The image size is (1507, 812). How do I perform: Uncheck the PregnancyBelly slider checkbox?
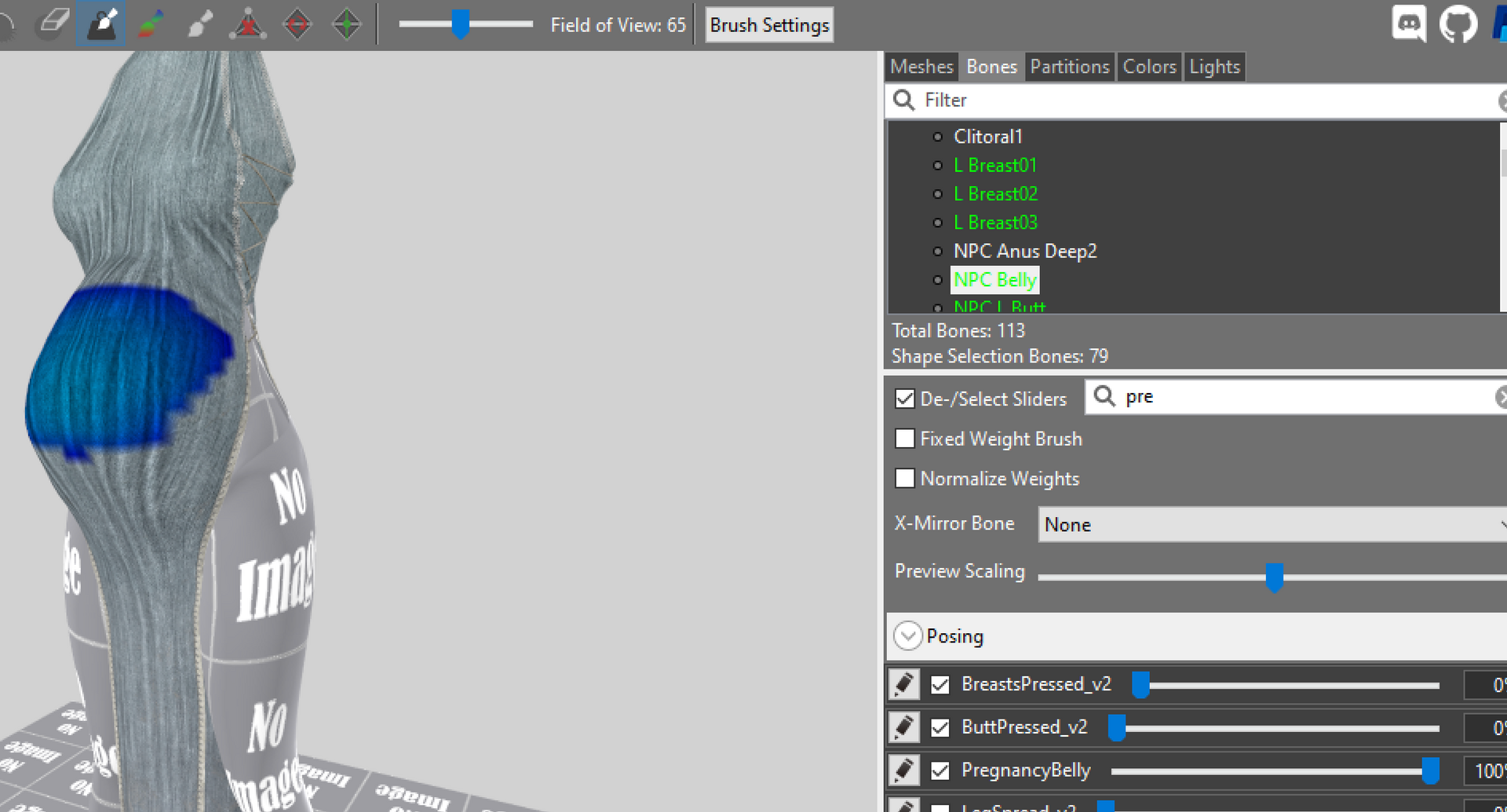click(940, 771)
